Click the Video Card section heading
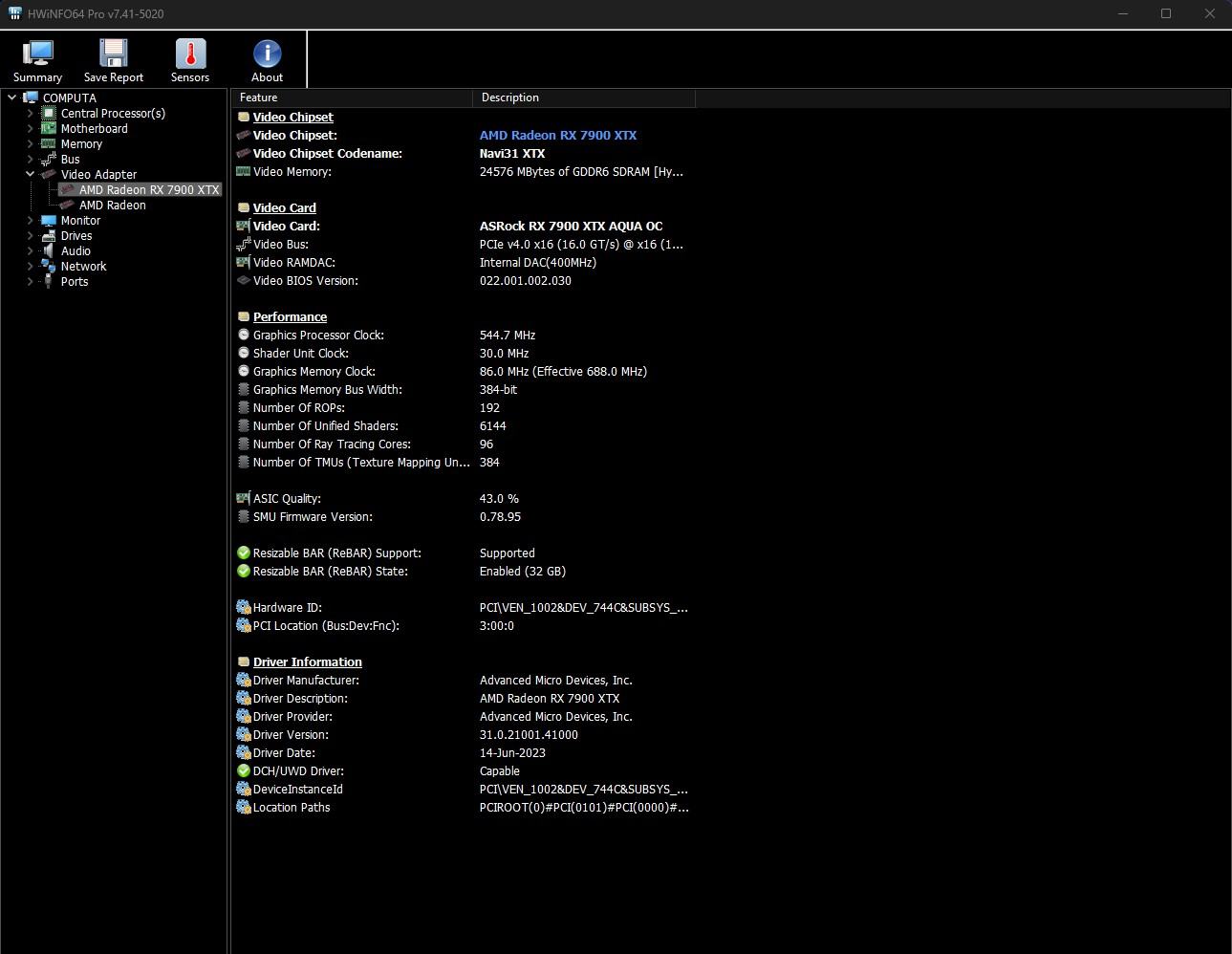1232x954 pixels. click(x=284, y=207)
